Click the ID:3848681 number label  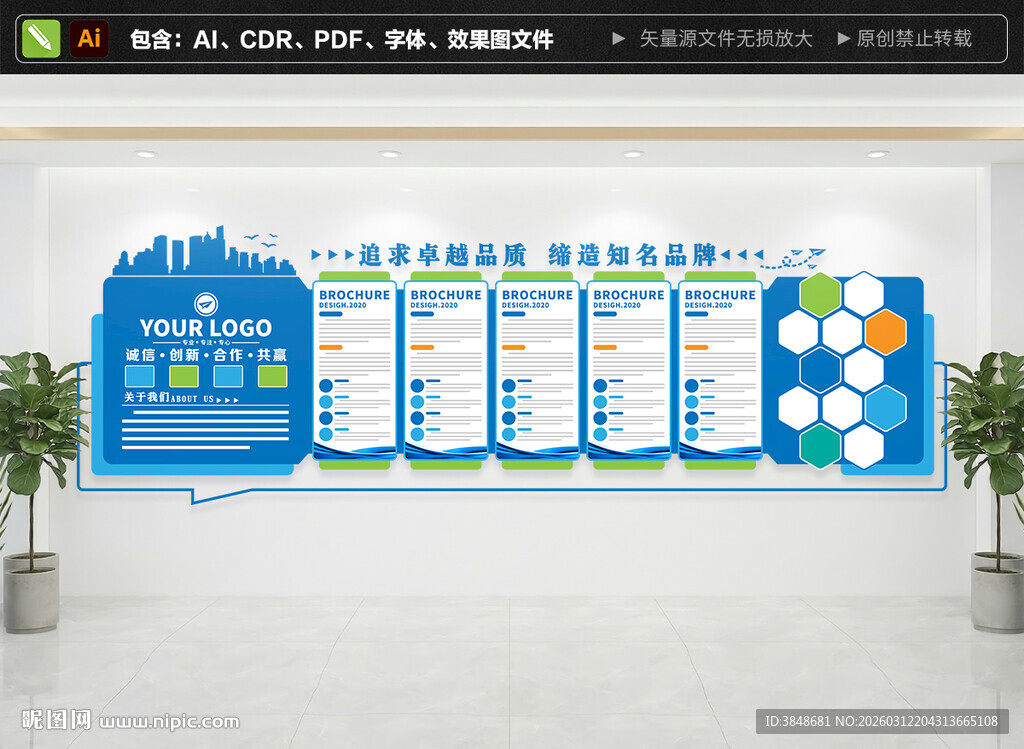point(797,721)
